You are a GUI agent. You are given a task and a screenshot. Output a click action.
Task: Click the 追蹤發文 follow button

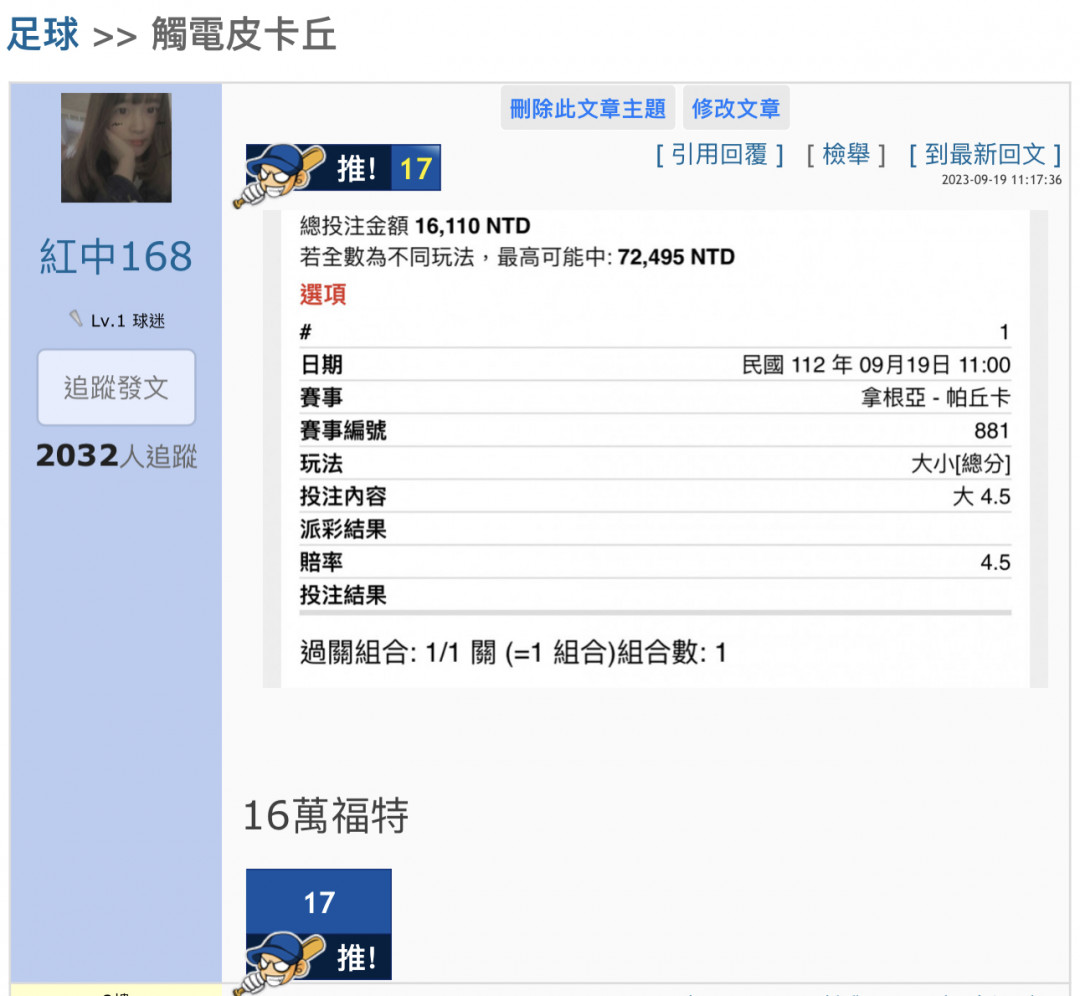[x=116, y=387]
